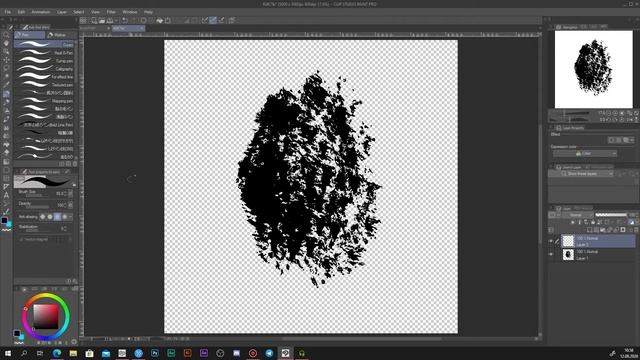Viewport: 640px width, 360px height.
Task: Select the highlighted Pen tool in tool palette
Action: click(x=6, y=93)
